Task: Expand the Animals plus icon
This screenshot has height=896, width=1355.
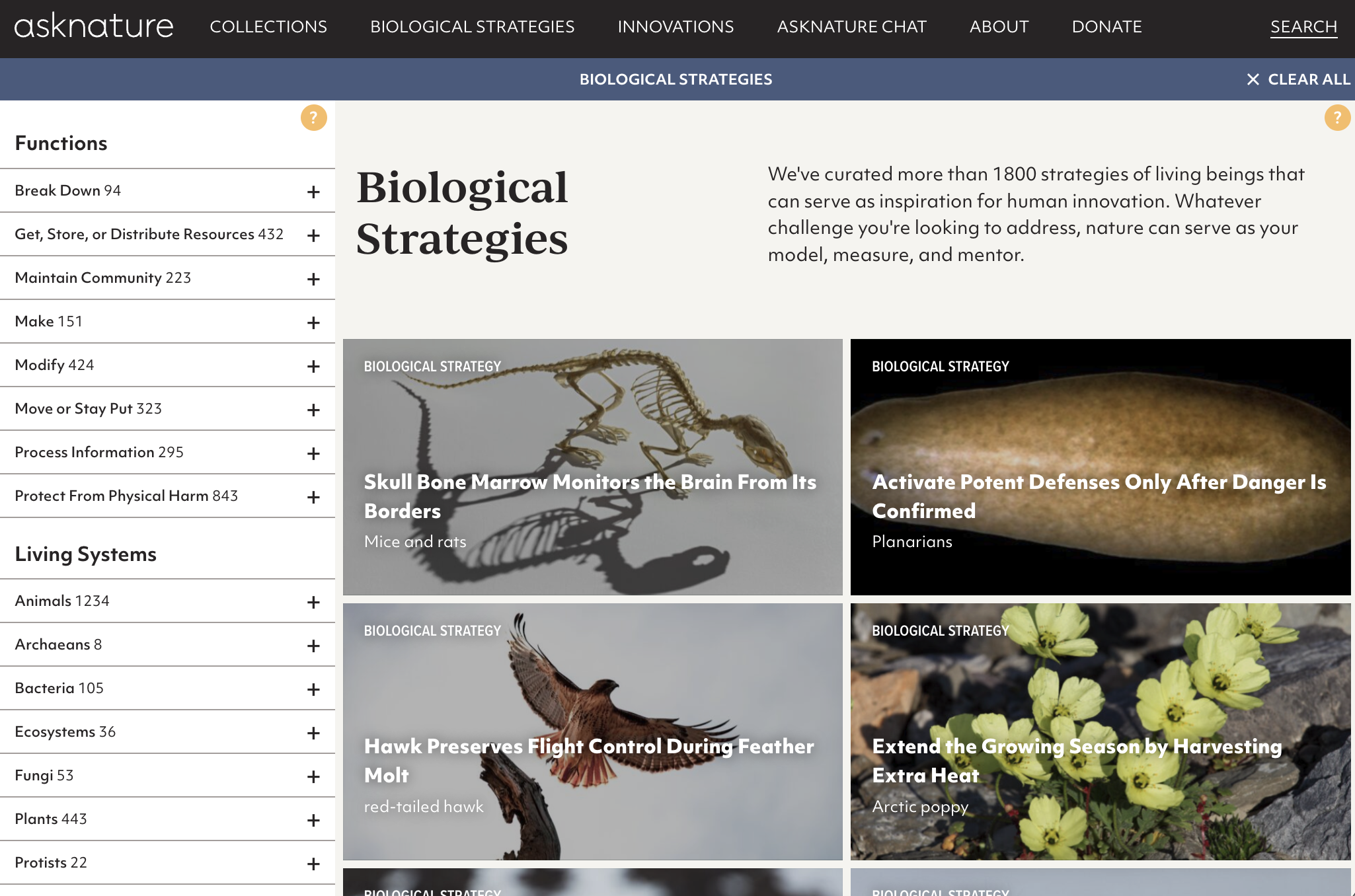Action: click(313, 602)
